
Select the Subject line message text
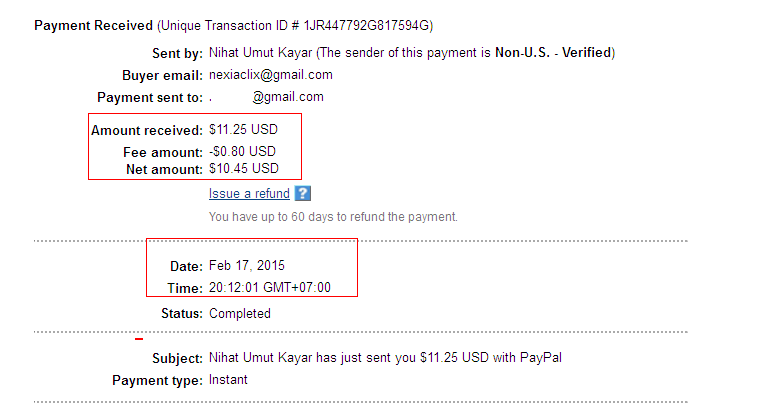click(392, 358)
